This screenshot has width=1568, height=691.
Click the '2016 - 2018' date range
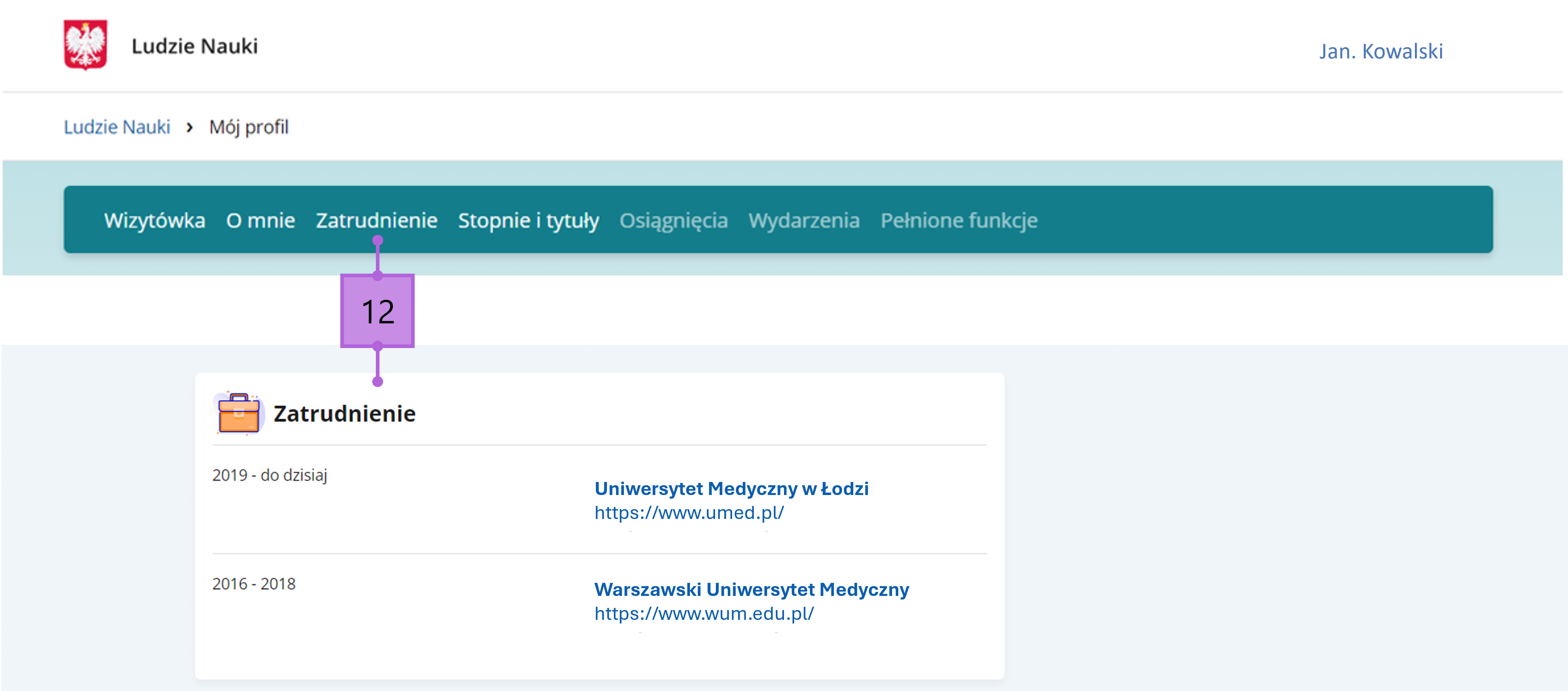(x=253, y=583)
